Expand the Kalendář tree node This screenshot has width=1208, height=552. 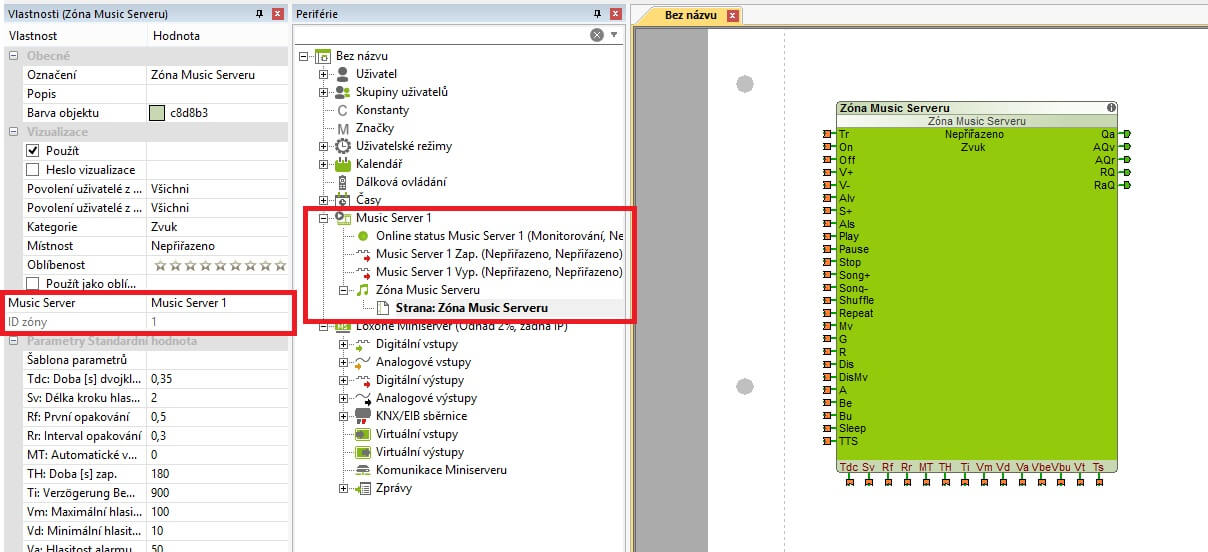click(x=323, y=164)
